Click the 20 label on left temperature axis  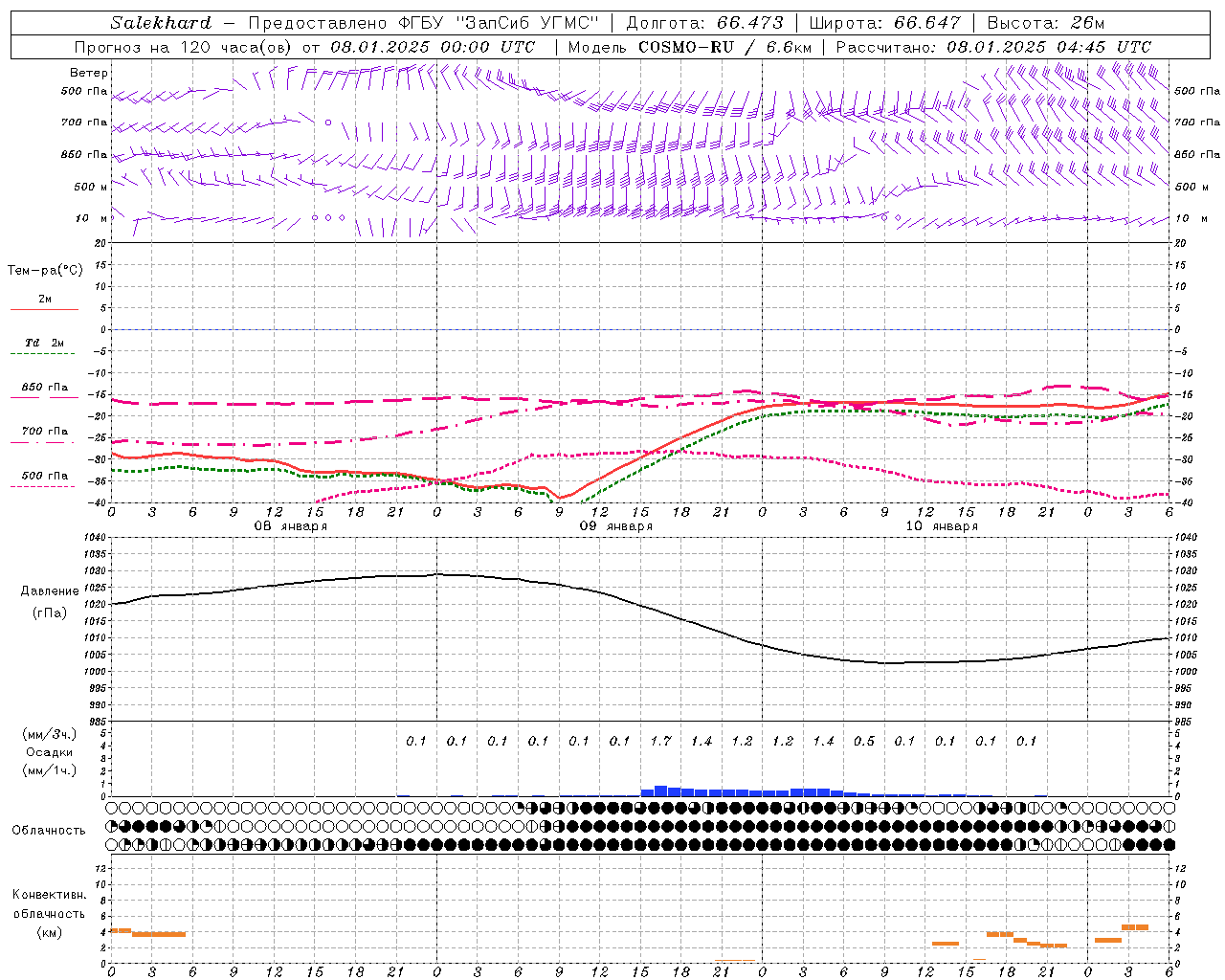point(100,244)
